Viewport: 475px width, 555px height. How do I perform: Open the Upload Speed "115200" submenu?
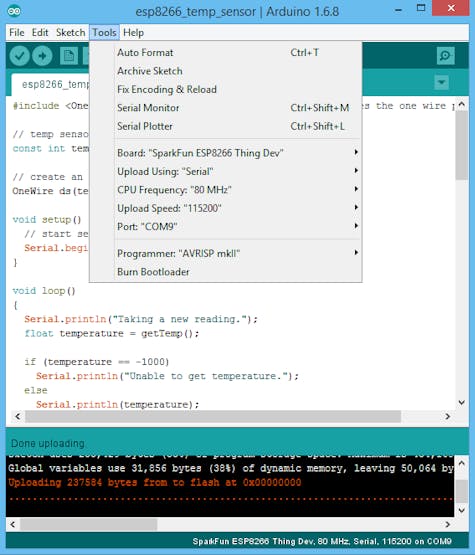(x=225, y=208)
